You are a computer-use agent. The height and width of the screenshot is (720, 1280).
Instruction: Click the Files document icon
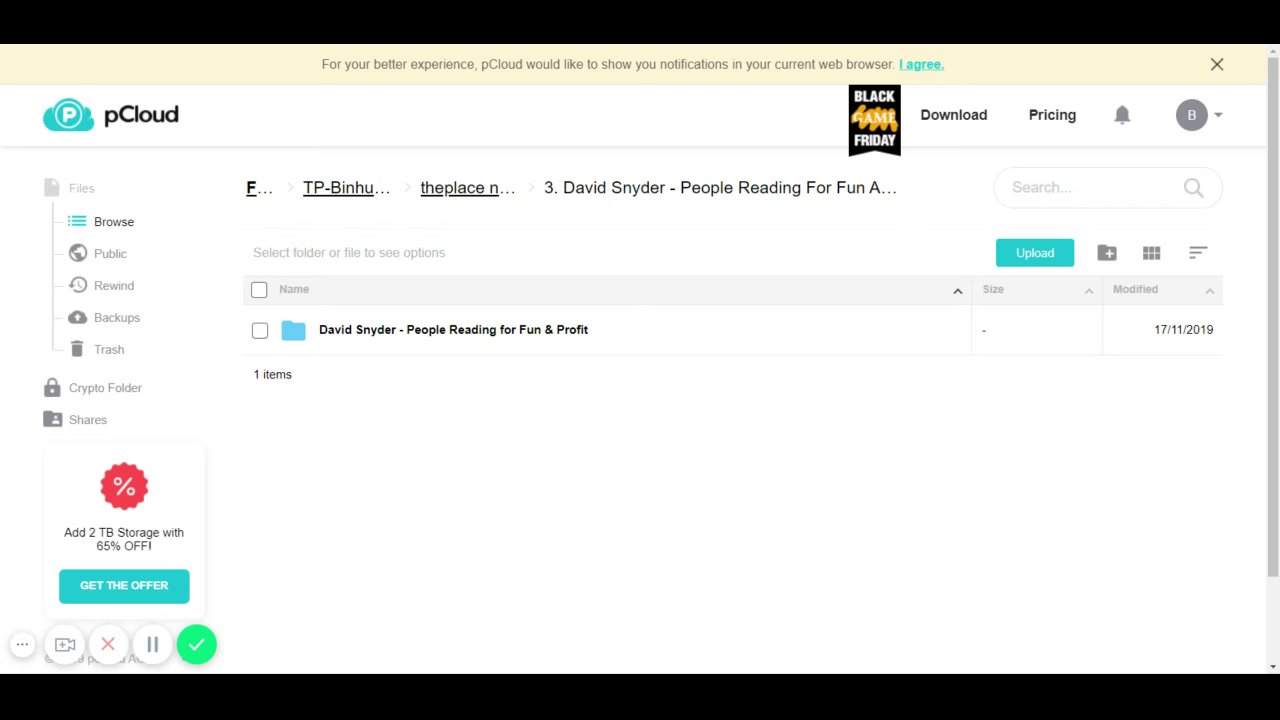click(52, 188)
